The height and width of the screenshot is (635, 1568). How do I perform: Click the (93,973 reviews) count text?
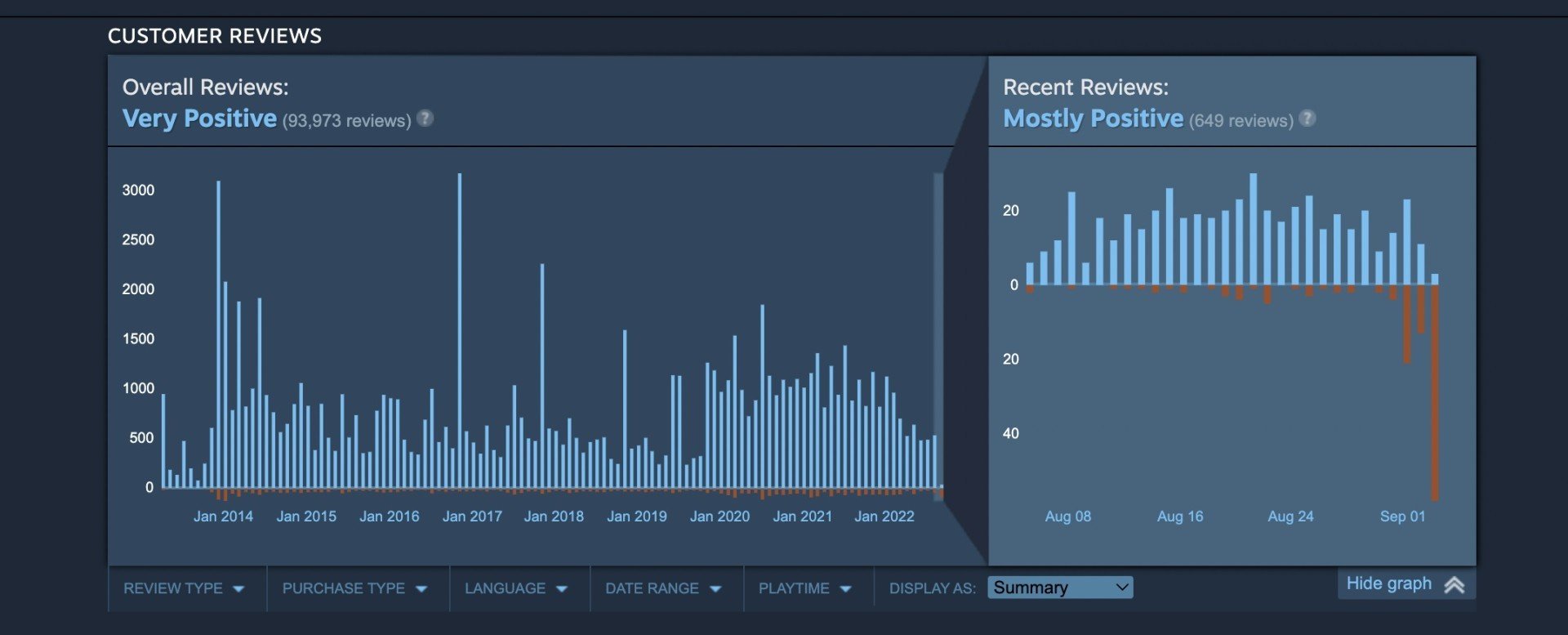(x=346, y=121)
